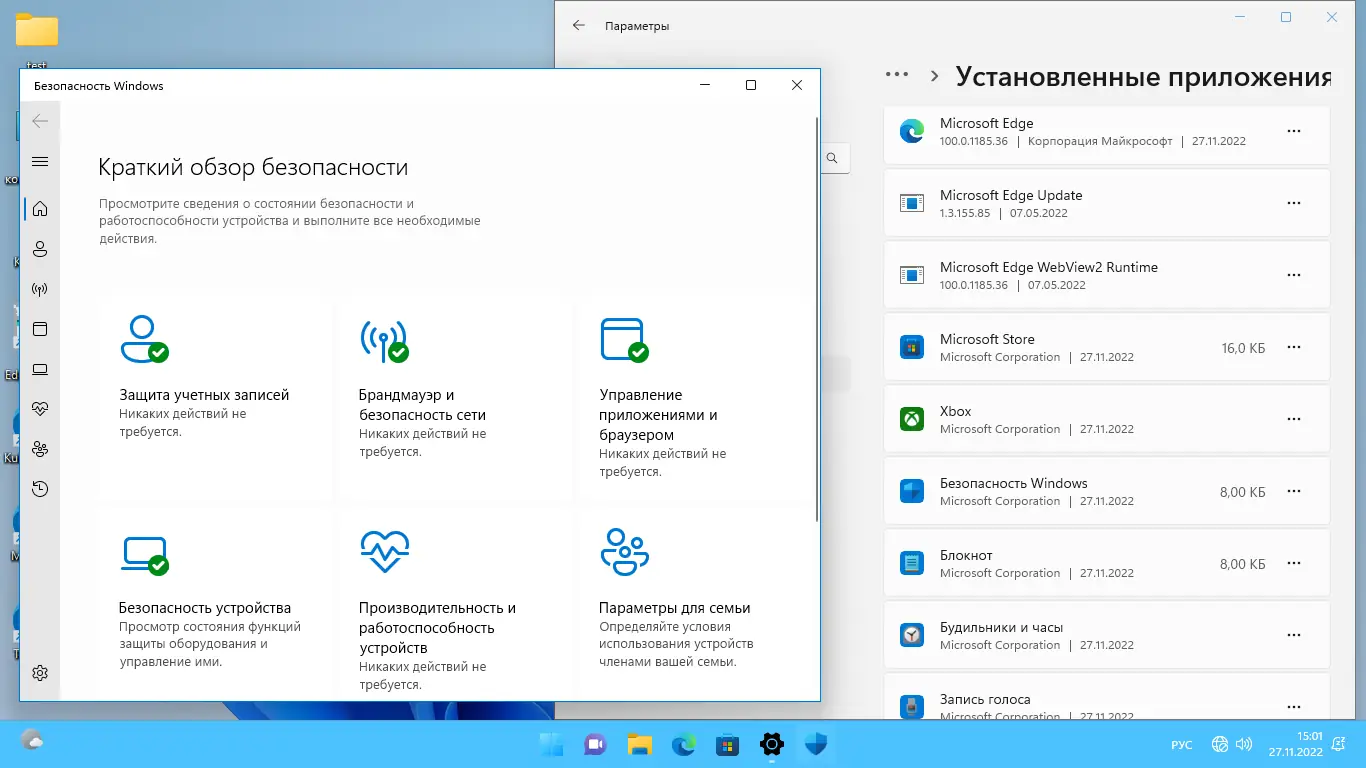Viewport: 1366px width, 768px height.
Task: Open the Home icon in Windows Security sidebar
Action: click(x=39, y=208)
